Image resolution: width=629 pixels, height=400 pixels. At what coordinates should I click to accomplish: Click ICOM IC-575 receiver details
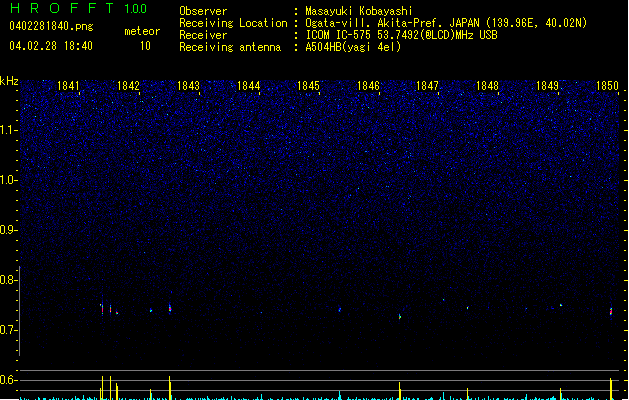pos(402,35)
